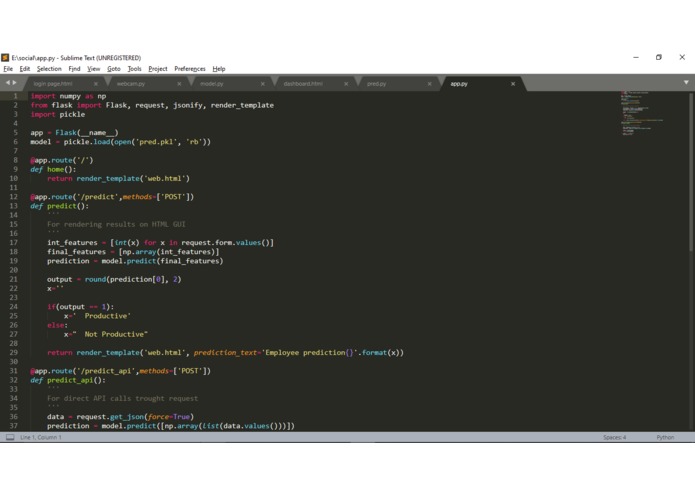Image resolution: width=695 pixels, height=494 pixels.
Task: Click 'data = request.get_json' line
Action: point(121,416)
